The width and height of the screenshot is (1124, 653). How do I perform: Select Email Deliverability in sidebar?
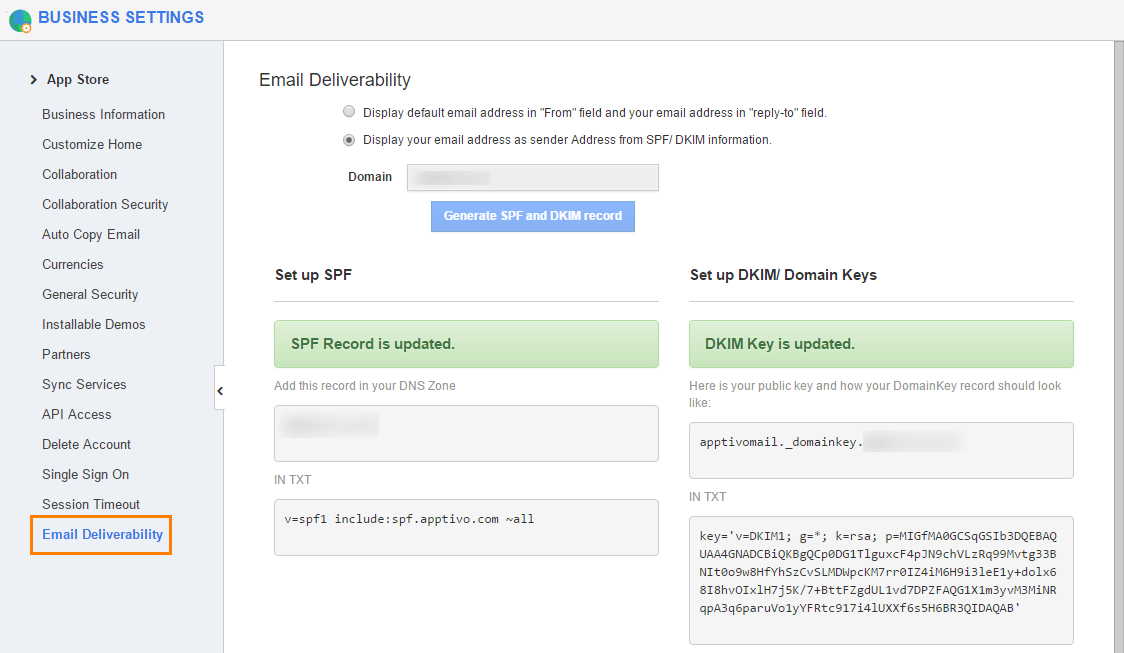[102, 535]
